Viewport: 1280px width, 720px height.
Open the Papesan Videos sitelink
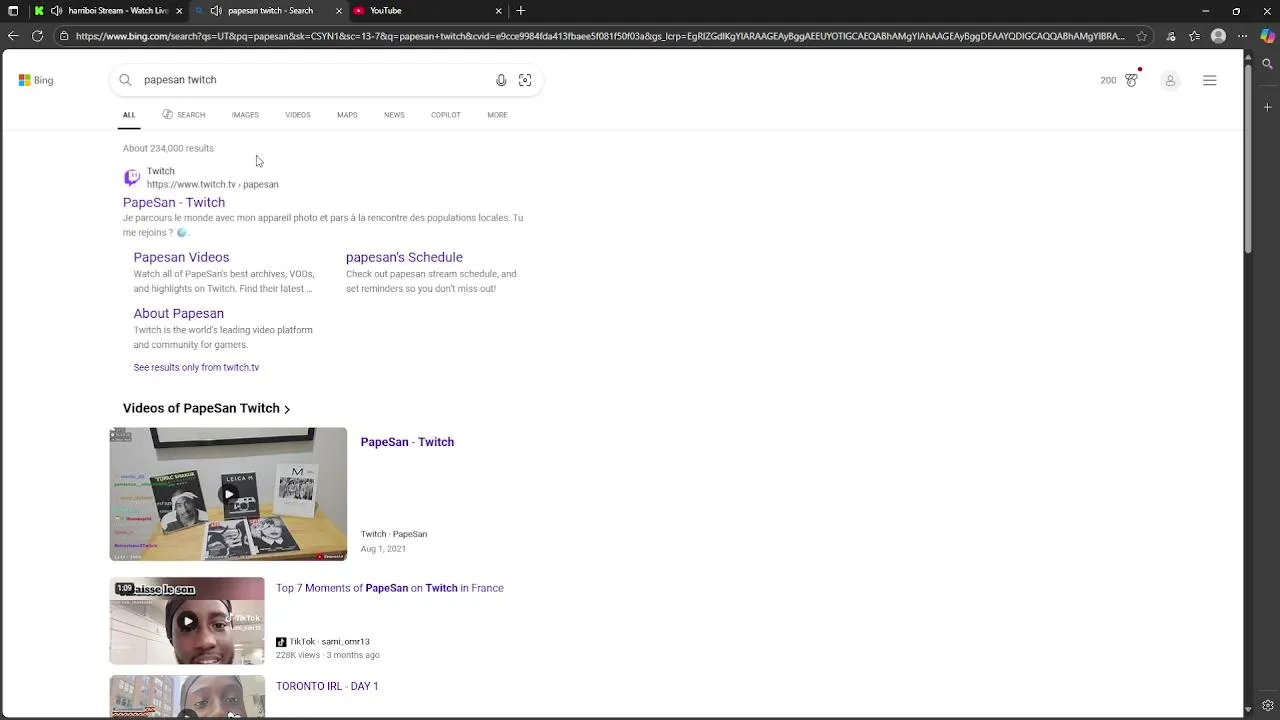click(x=181, y=258)
